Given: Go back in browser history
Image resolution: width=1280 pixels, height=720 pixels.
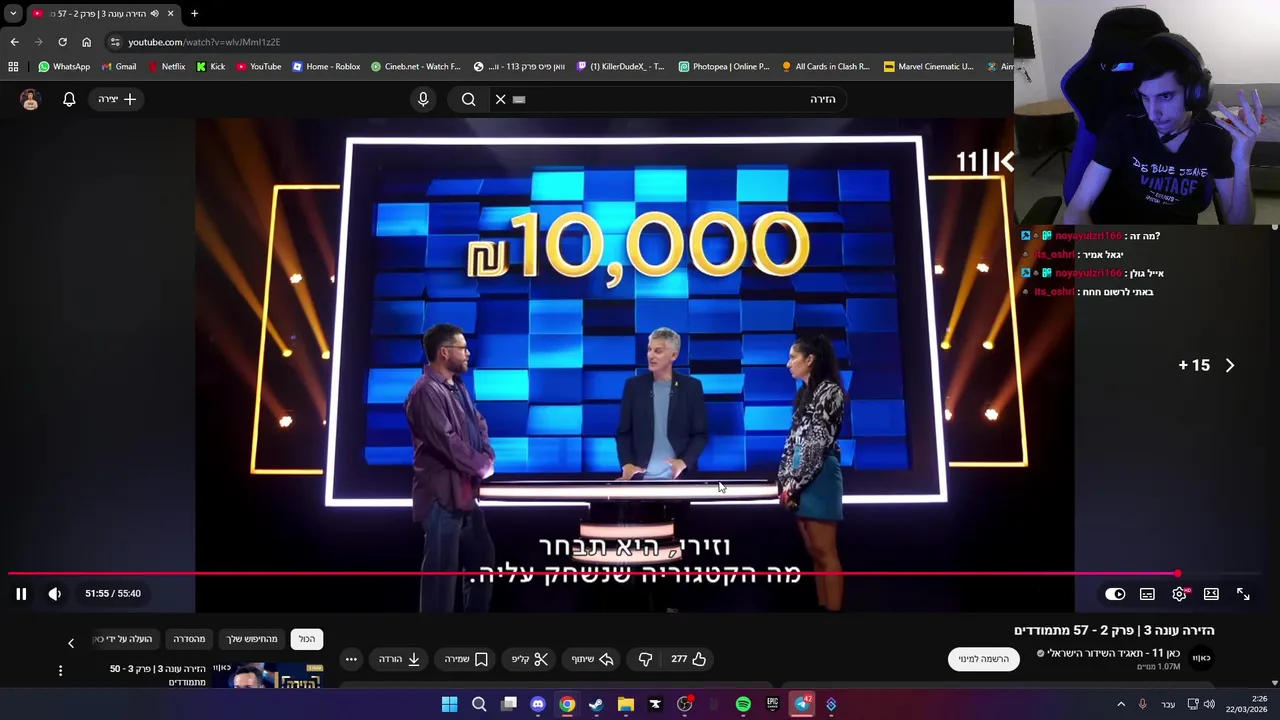Looking at the screenshot, I should [14, 42].
